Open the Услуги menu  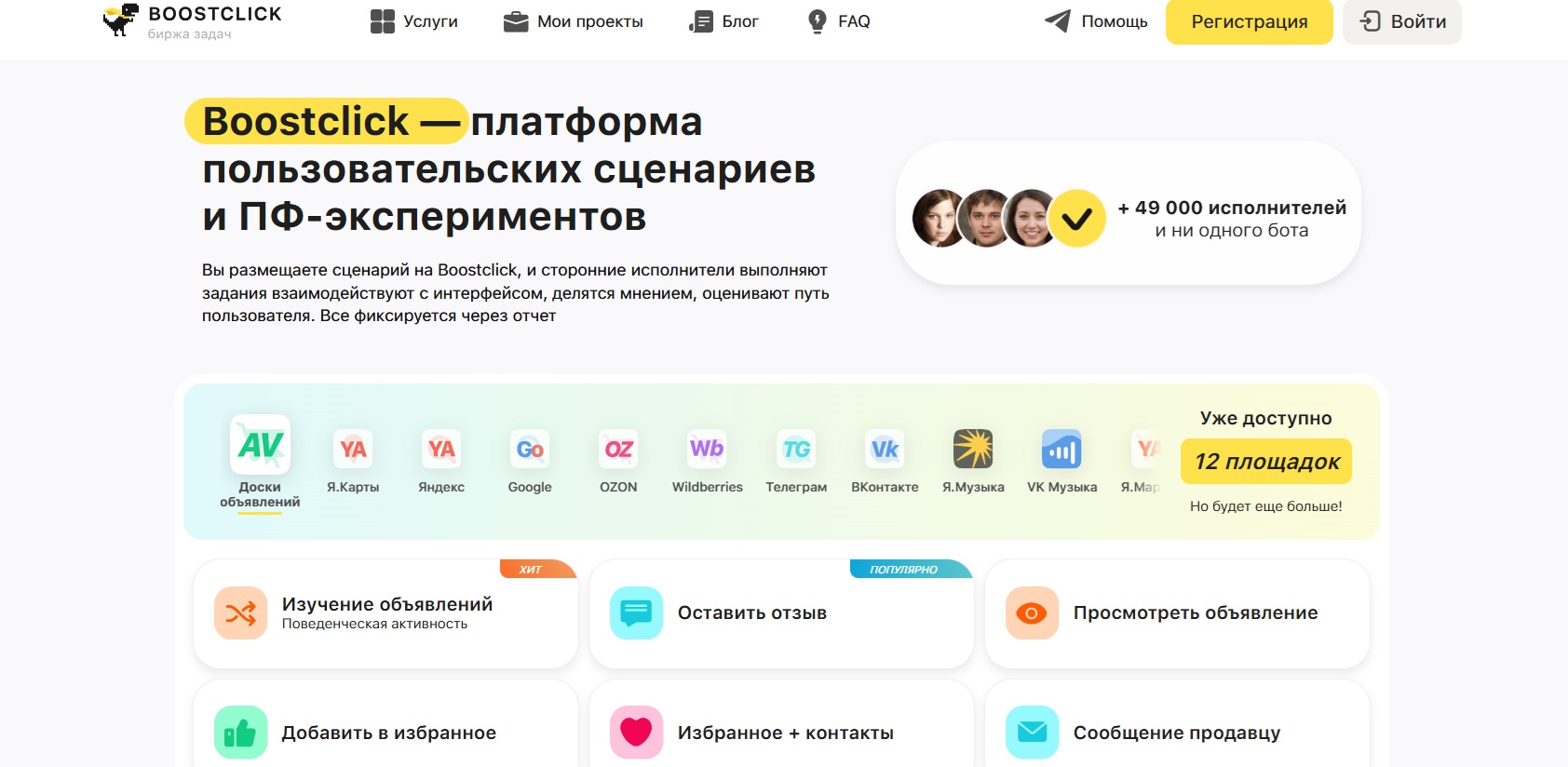(x=414, y=21)
